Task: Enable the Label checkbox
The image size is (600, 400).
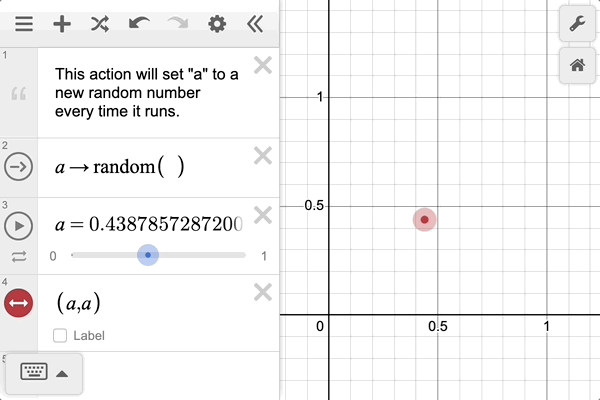Action: tap(60, 336)
